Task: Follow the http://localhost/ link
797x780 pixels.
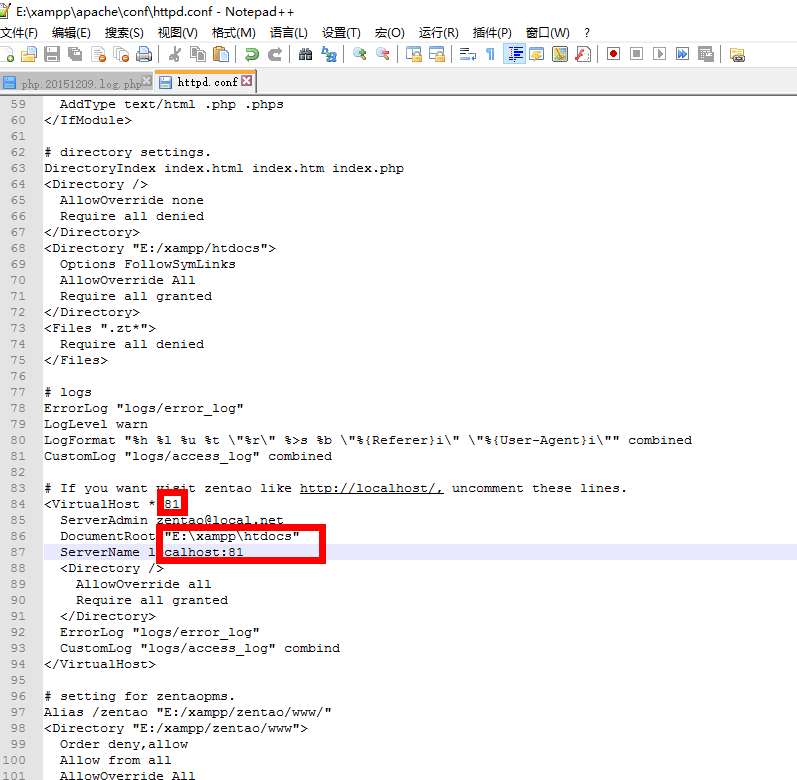Action: 371,488
